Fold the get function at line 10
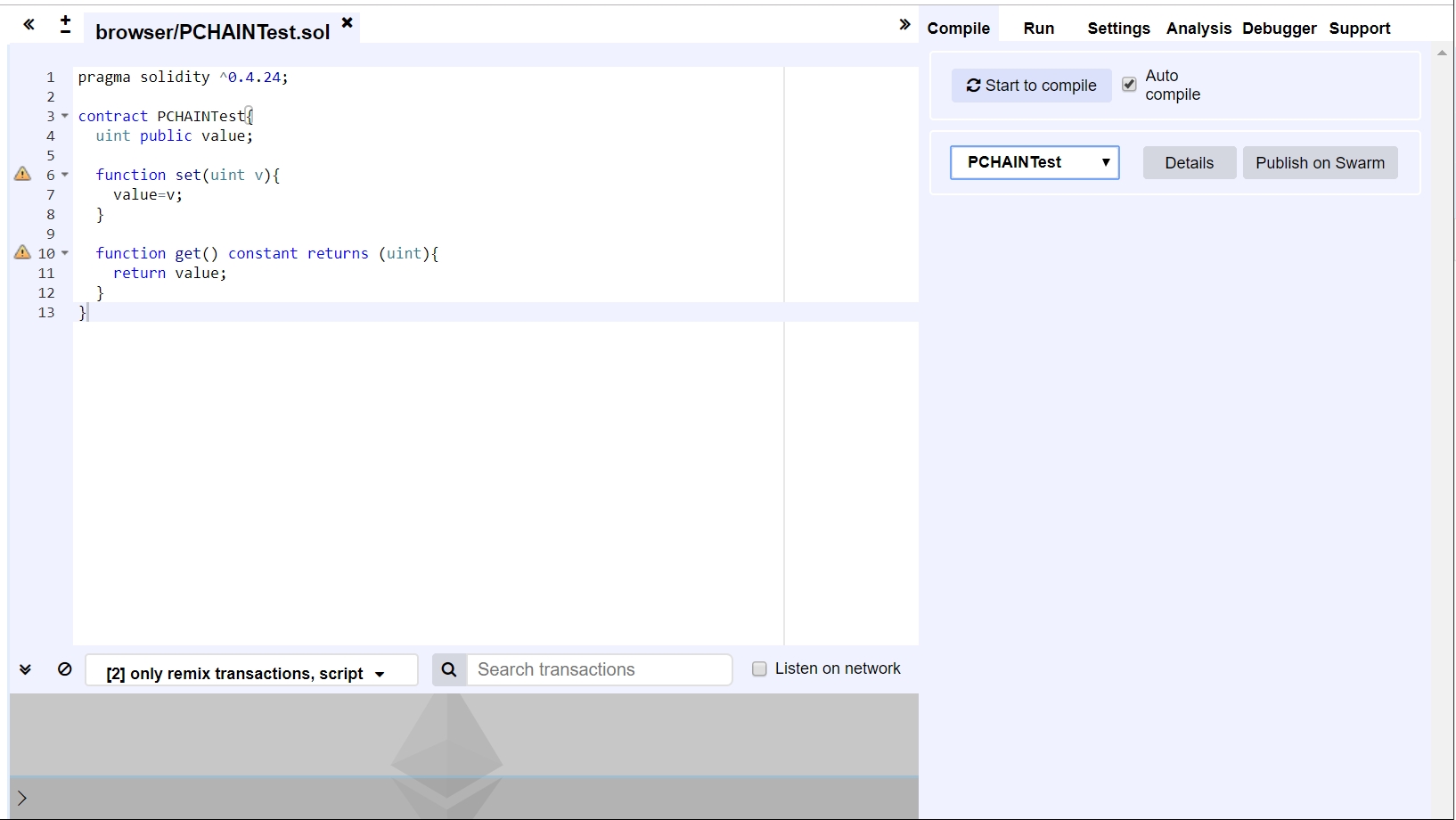 pos(65,253)
